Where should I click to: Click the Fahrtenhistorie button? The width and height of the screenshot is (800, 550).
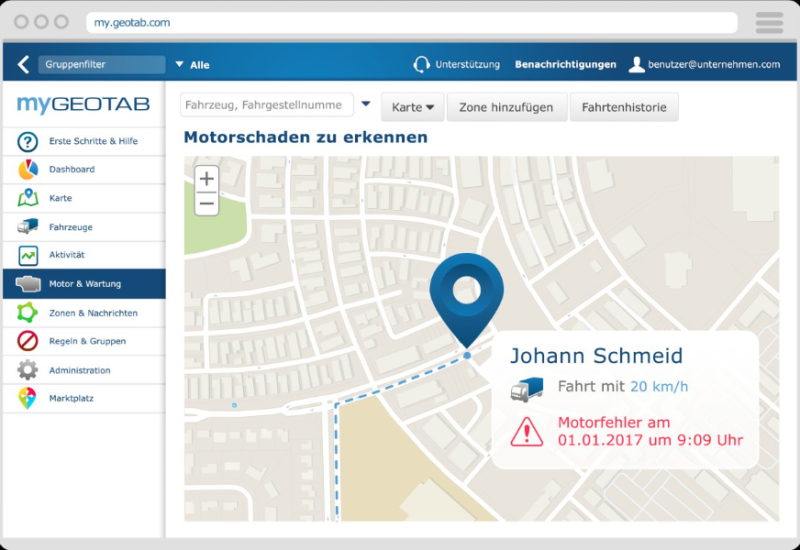coord(624,107)
